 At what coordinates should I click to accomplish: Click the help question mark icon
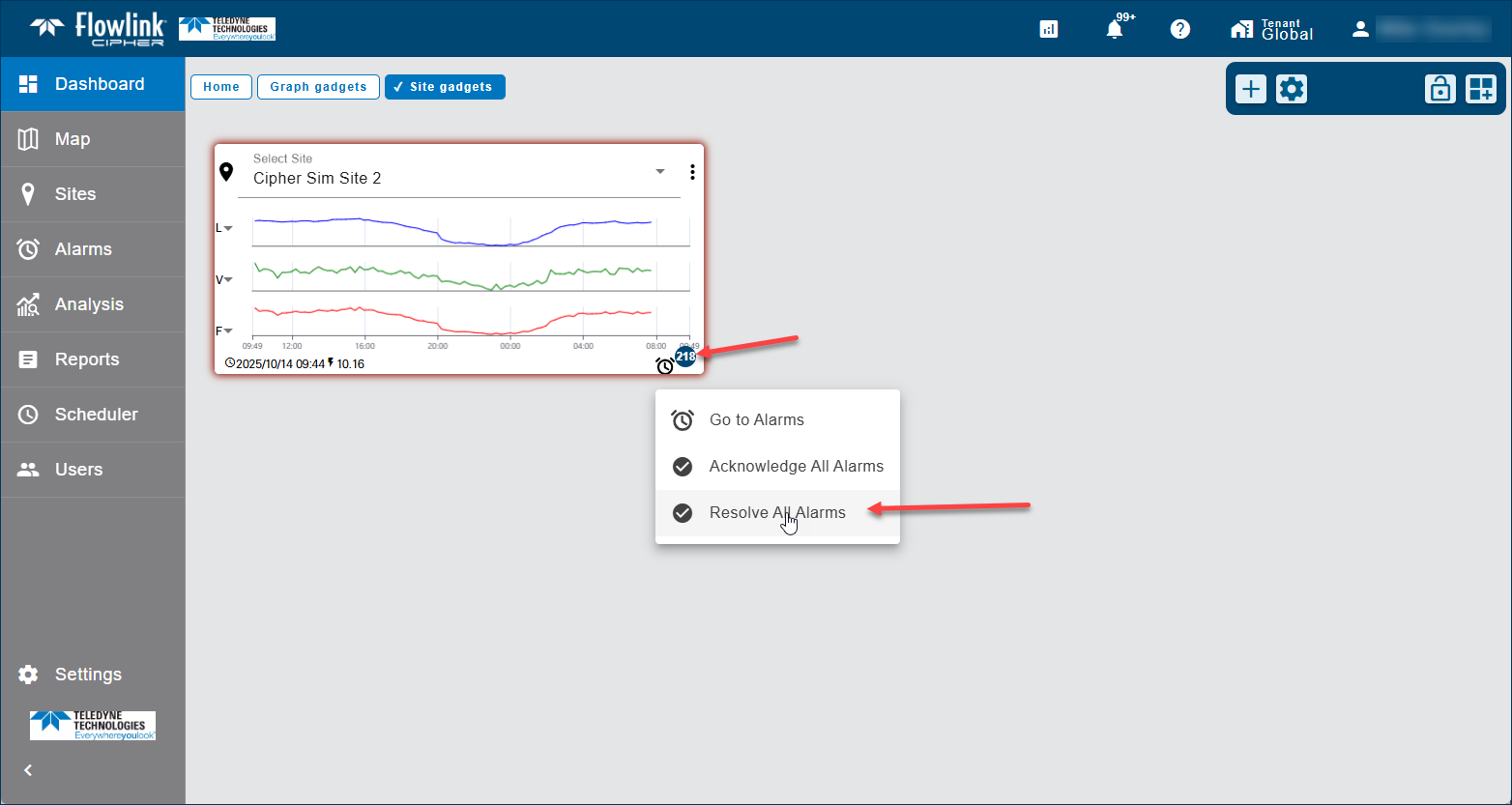pos(1179,29)
